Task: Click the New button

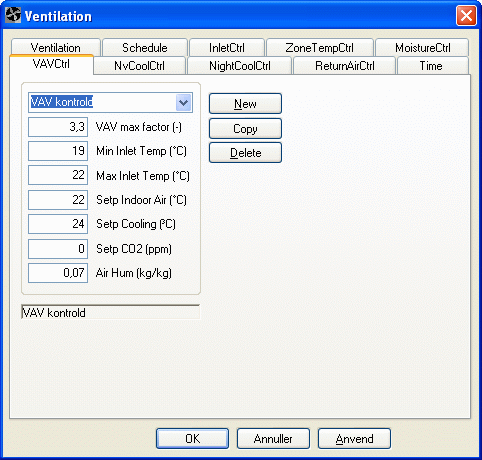Action: [x=245, y=104]
